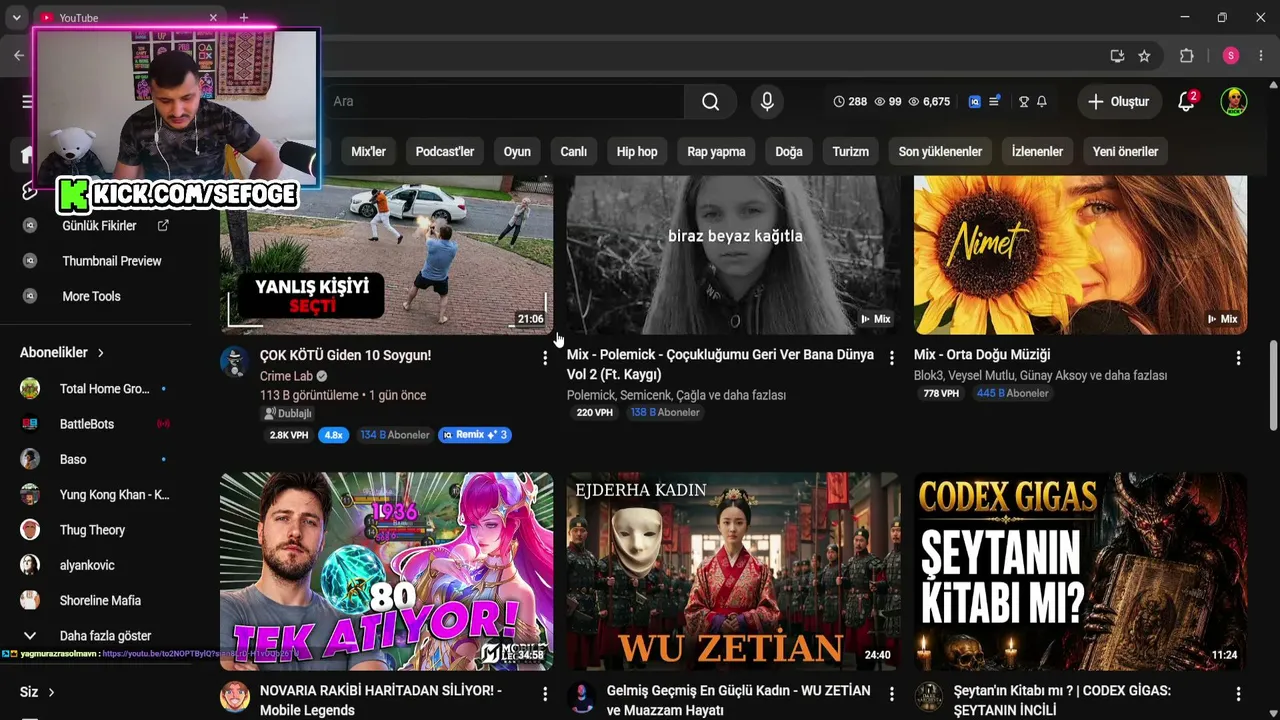Open the Chrome three-dot menu

(x=1261, y=56)
